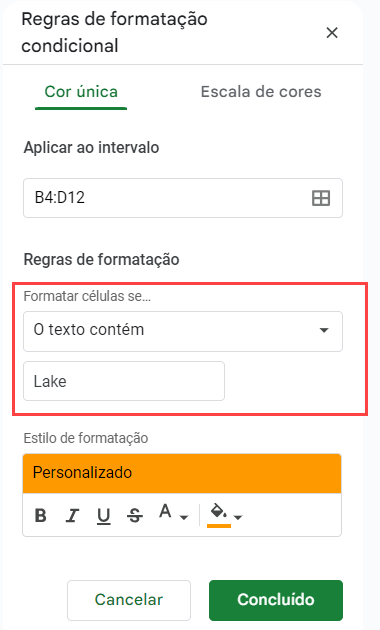The width and height of the screenshot is (380, 630).
Task: Toggle underline formatting style
Action: (104, 515)
